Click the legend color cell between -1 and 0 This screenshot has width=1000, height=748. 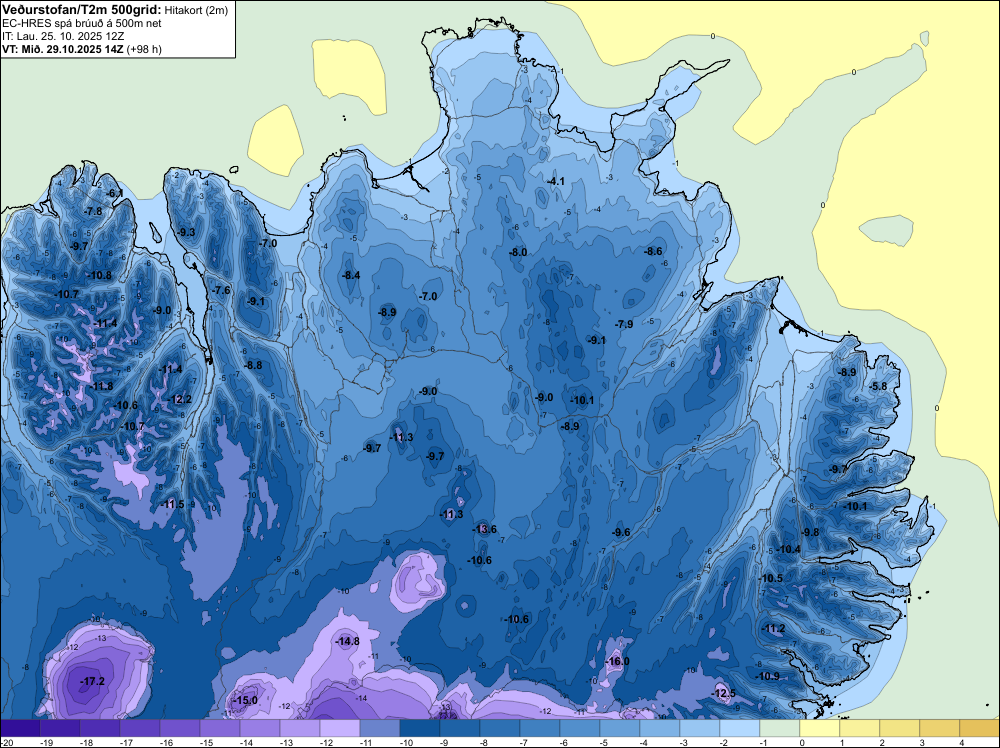[x=779, y=729]
